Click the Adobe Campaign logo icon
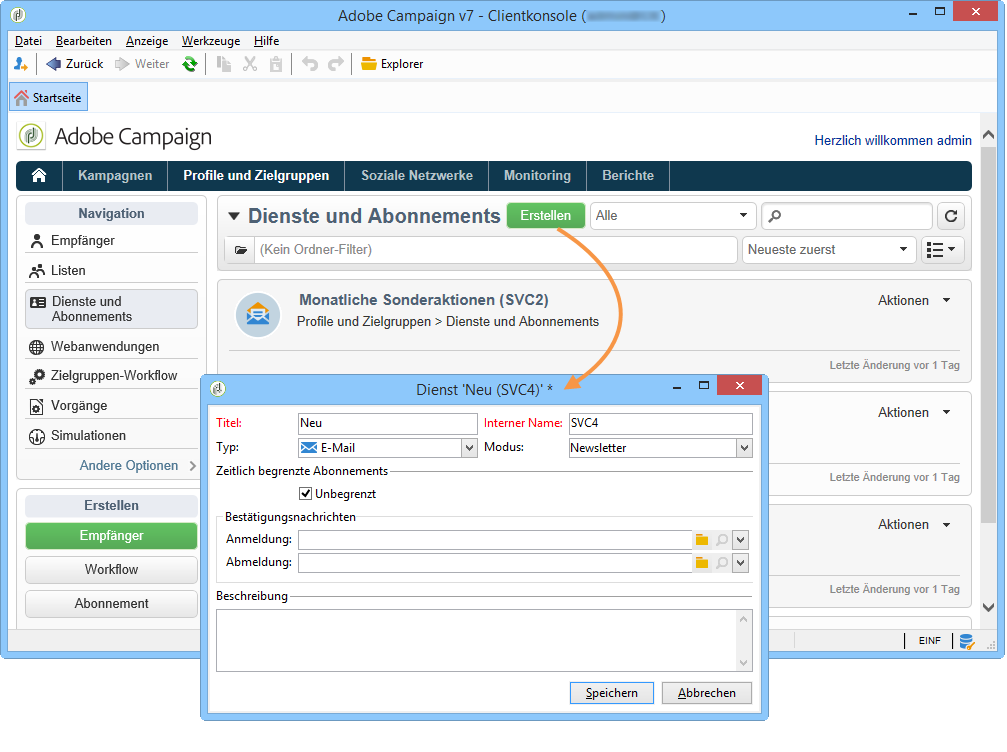 (x=31, y=136)
